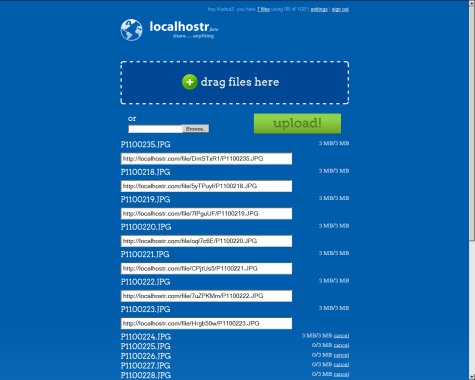
Task: Select the P1100223.JPG URL field
Action: 206,323
